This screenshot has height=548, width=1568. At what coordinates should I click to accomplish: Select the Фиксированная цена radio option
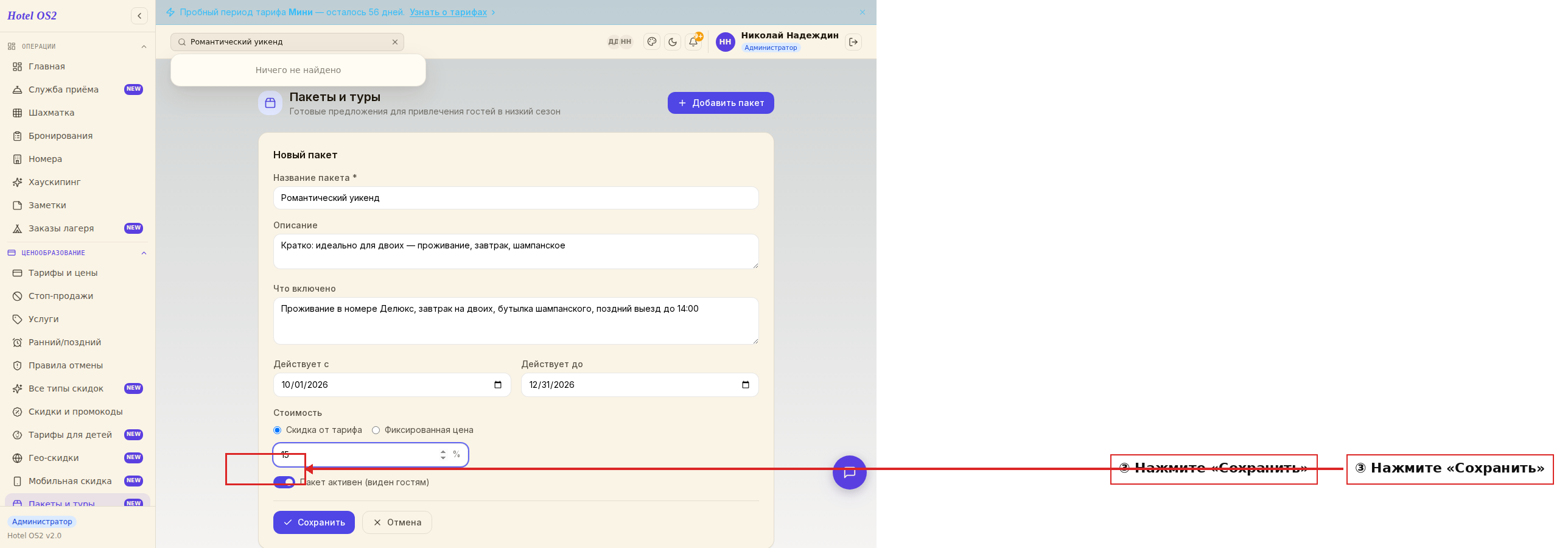click(x=376, y=430)
